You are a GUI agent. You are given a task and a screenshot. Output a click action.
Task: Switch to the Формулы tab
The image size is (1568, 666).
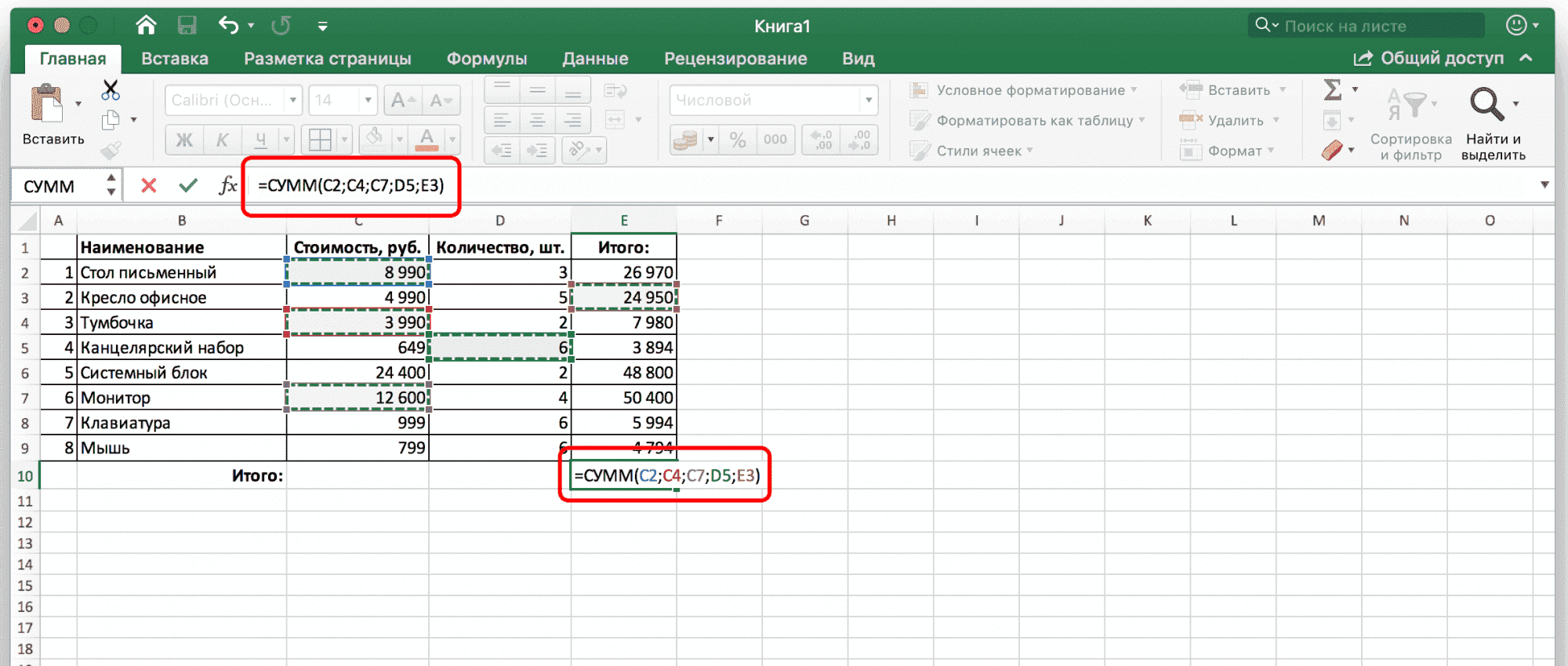(x=487, y=59)
